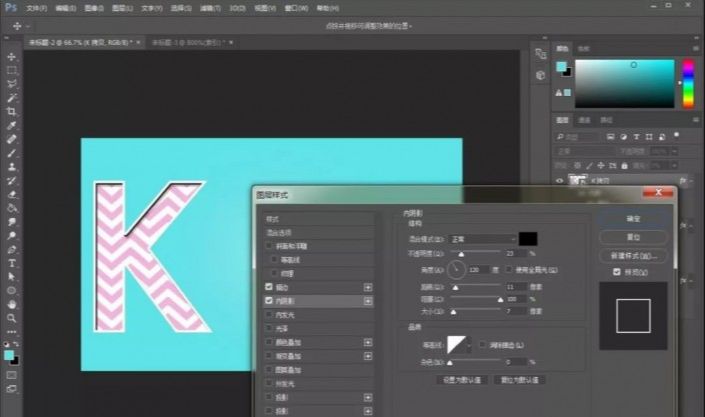Select the Eyedropper tool
Image resolution: width=705 pixels, height=417 pixels.
[12, 125]
